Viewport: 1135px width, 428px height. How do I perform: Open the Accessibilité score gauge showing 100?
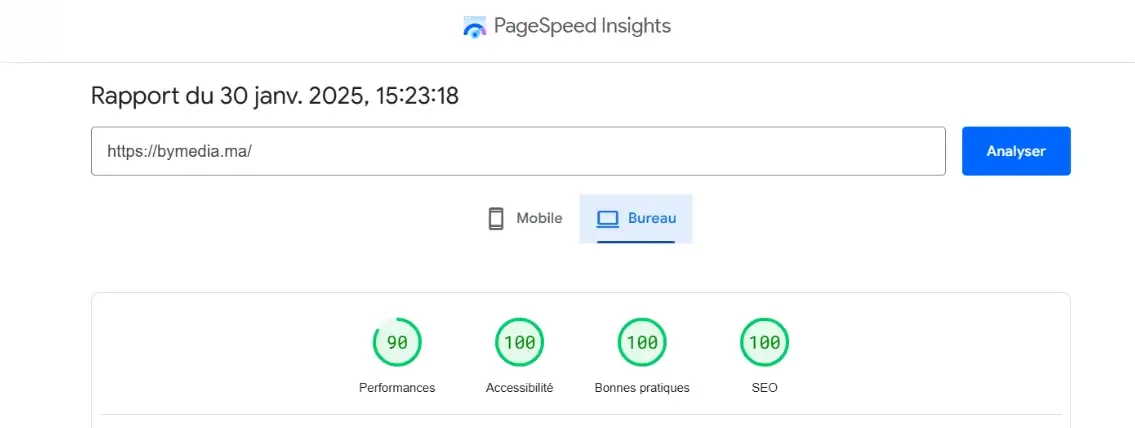coord(519,343)
